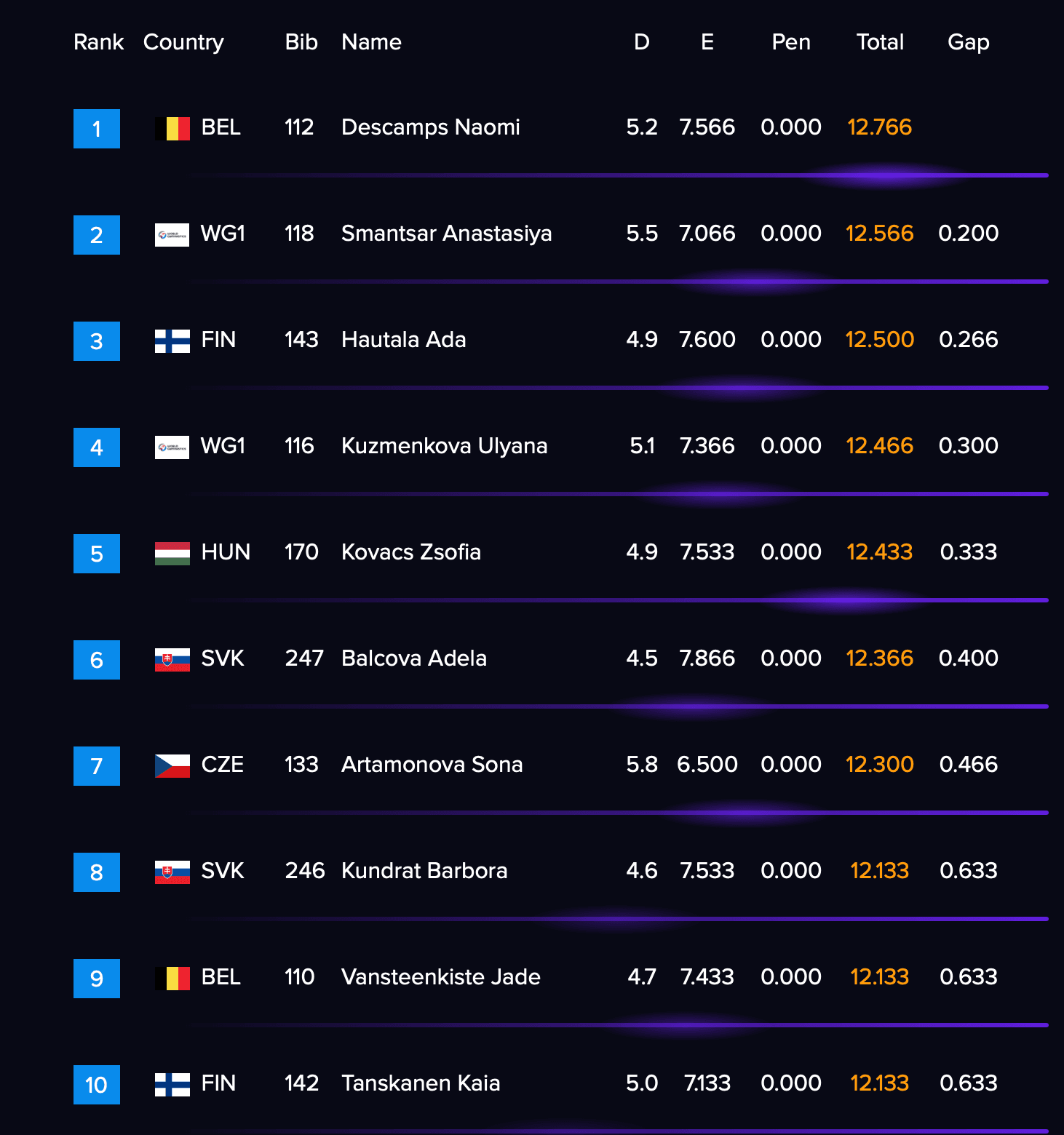Click the WG1 flag beside Kuzmenkova Ulyana
Image resolution: width=1064 pixels, height=1135 pixels.
tap(172, 447)
